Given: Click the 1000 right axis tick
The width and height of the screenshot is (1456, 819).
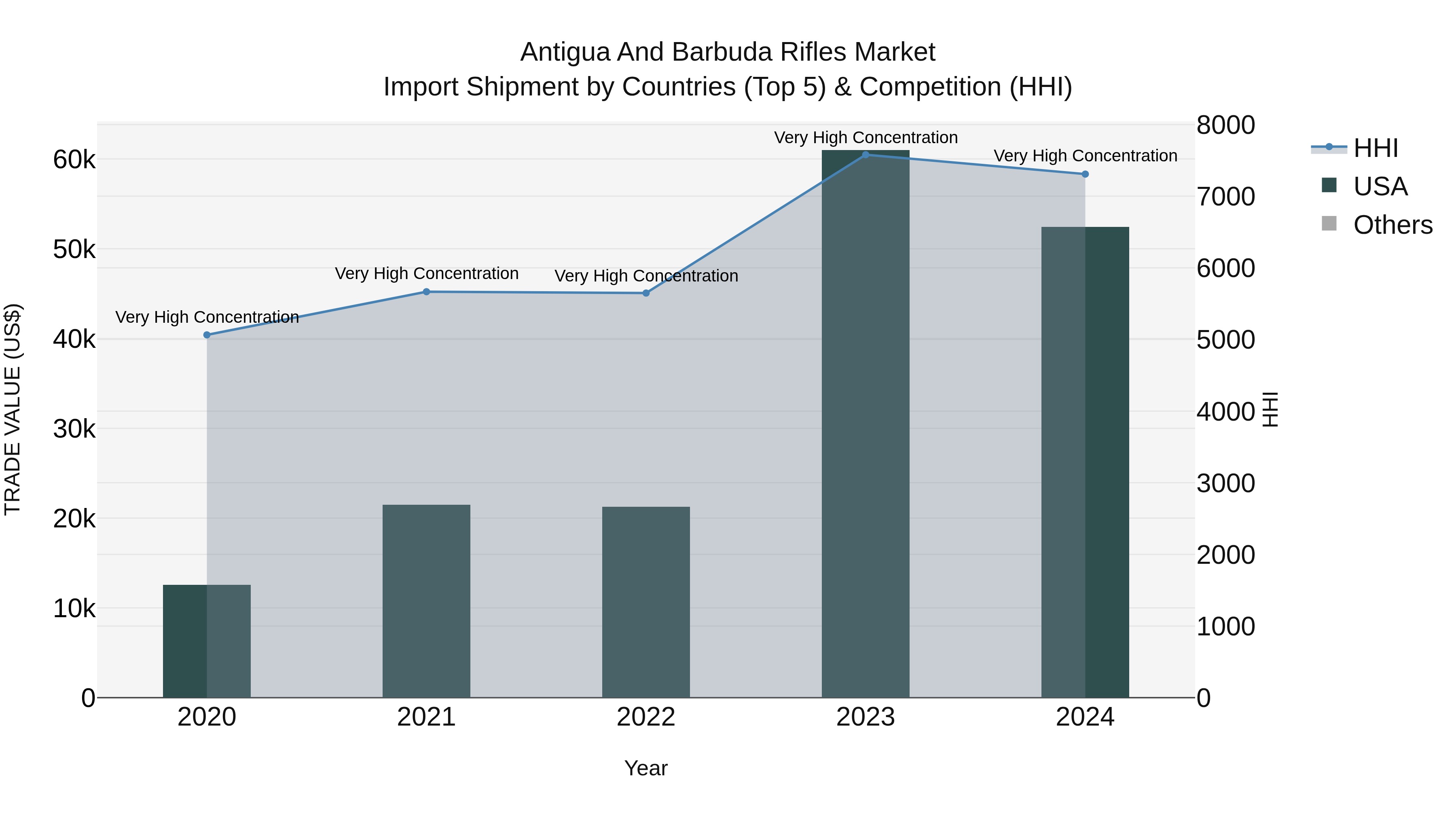Looking at the screenshot, I should pos(1226,627).
